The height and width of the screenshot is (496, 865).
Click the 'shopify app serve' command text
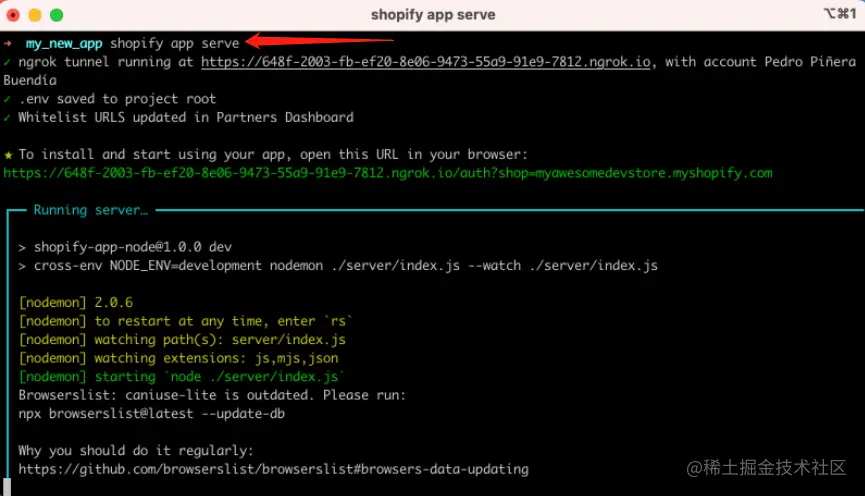pos(174,43)
